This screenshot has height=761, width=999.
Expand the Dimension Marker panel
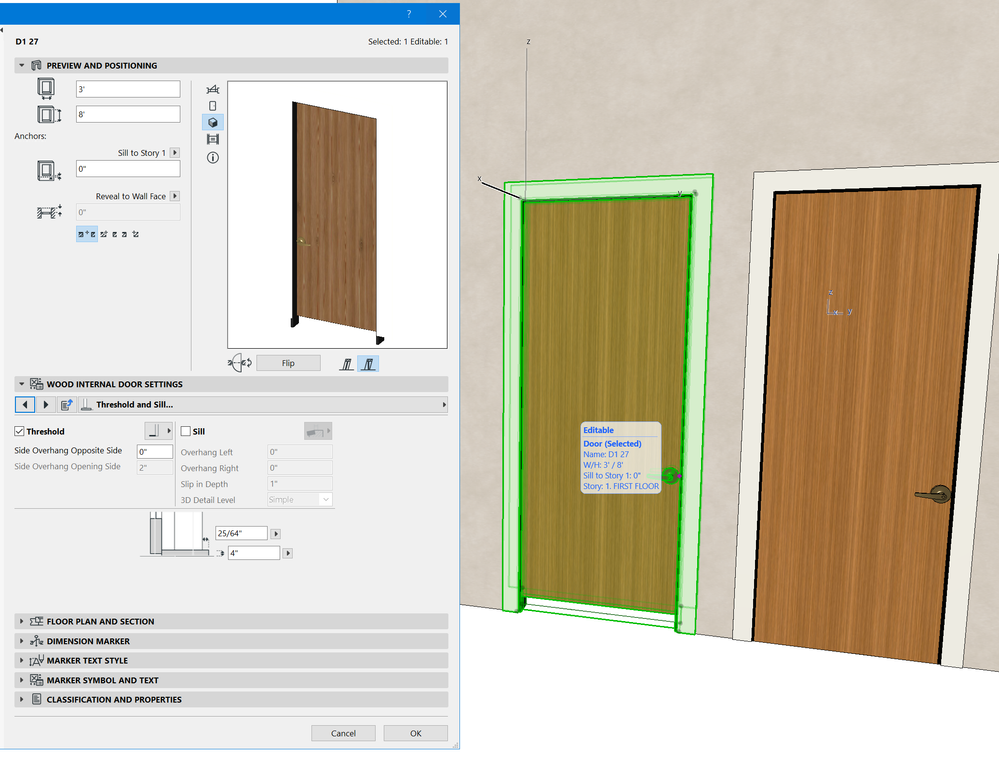(x=22, y=641)
